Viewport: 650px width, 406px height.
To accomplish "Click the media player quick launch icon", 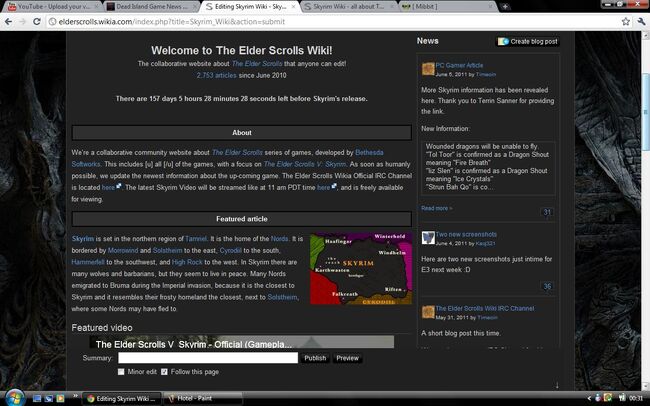I will [60, 399].
